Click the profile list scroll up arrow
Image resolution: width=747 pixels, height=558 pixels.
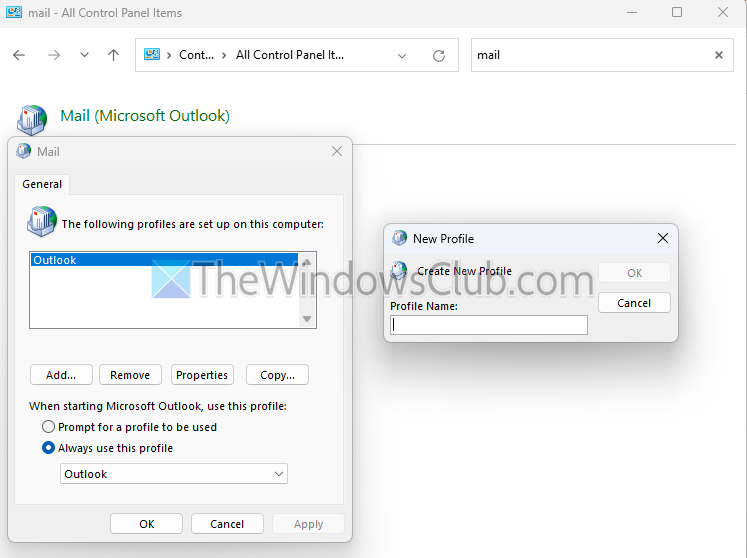point(307,262)
